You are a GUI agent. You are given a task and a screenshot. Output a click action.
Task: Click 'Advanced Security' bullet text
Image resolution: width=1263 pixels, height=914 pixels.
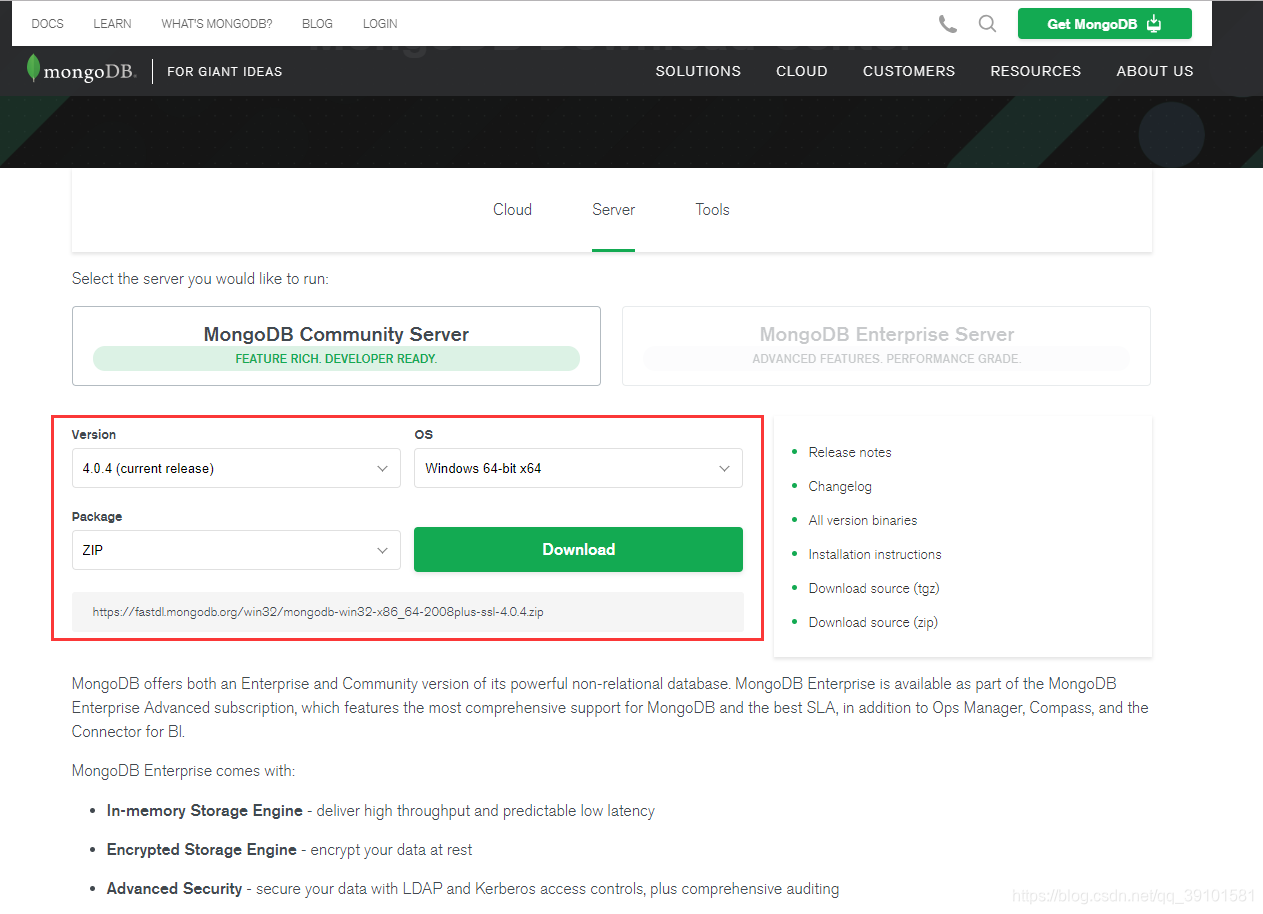175,889
